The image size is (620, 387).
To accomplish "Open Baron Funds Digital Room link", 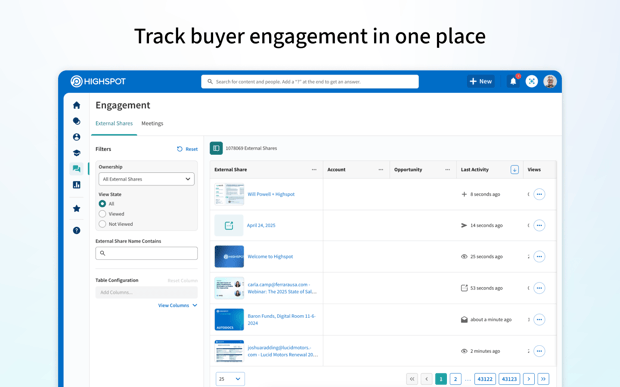I will 282,319.
